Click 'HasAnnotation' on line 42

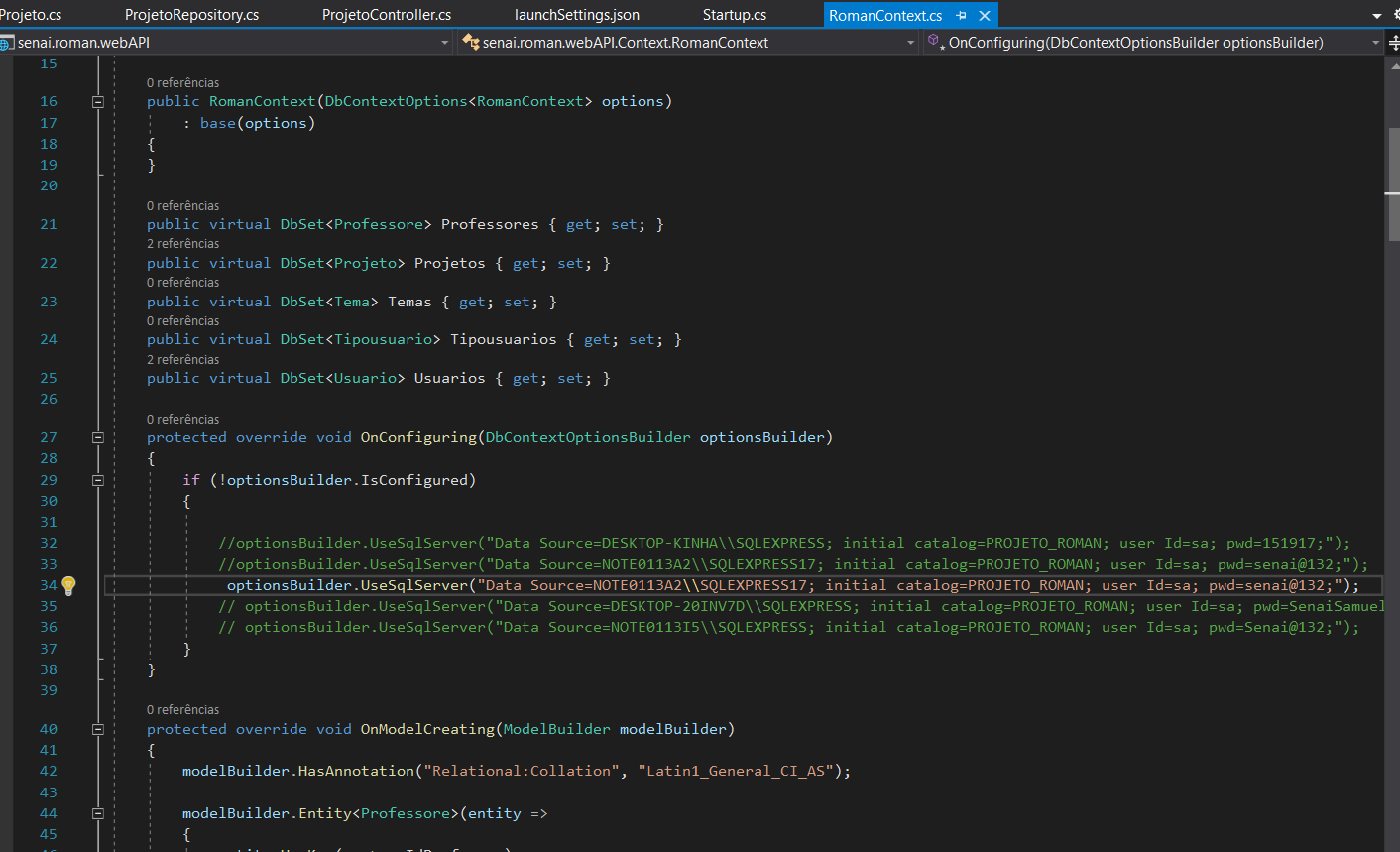(356, 771)
